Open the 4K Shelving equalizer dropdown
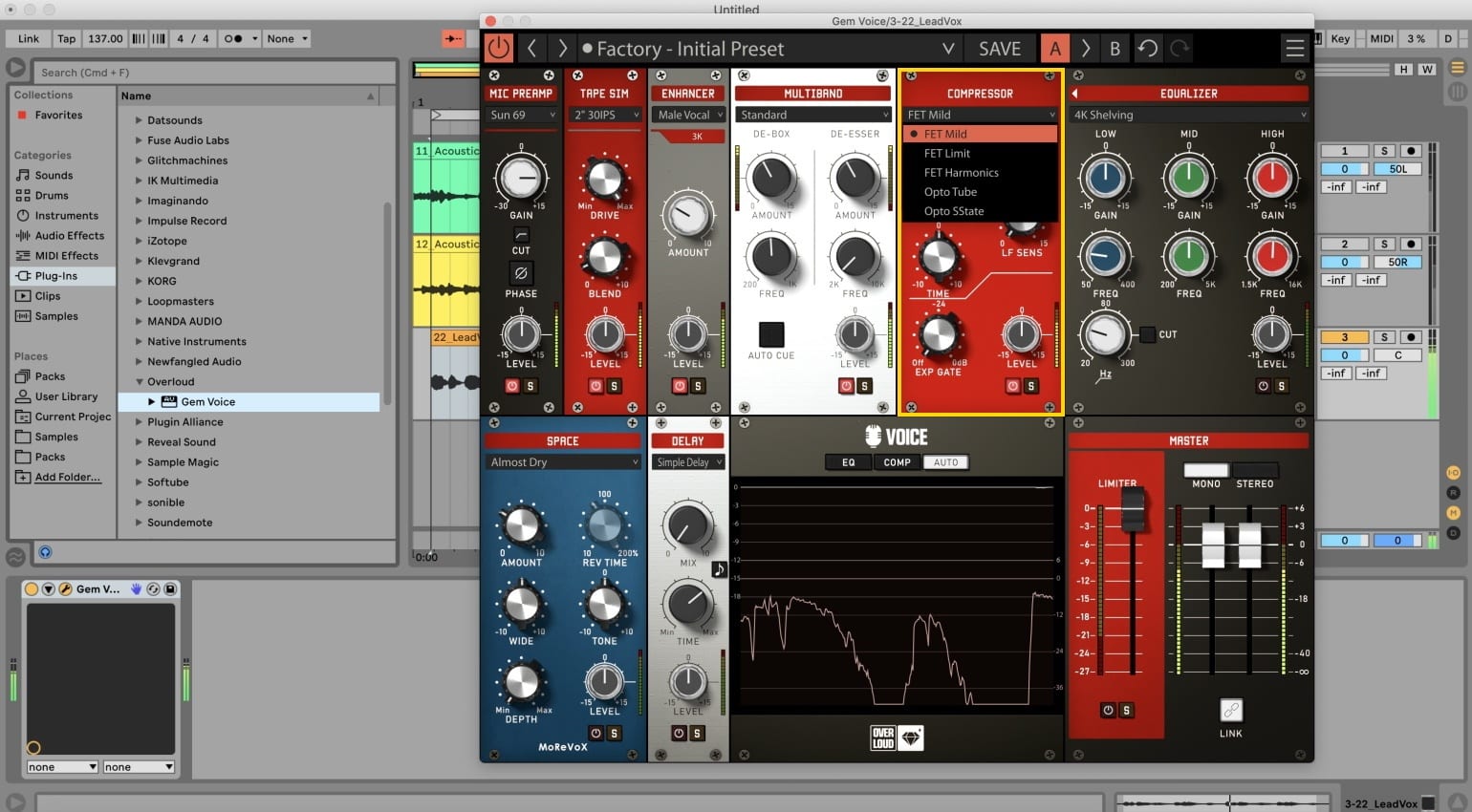This screenshot has height=812, width=1472. point(1188,115)
